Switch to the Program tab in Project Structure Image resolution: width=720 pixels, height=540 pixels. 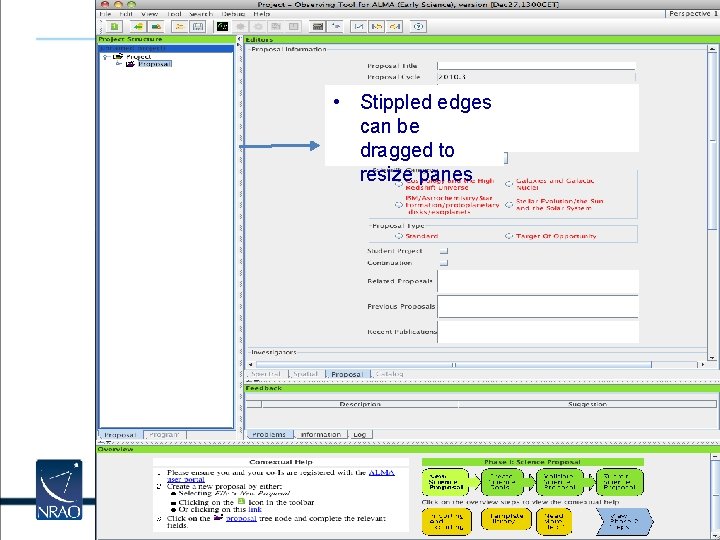(164, 434)
